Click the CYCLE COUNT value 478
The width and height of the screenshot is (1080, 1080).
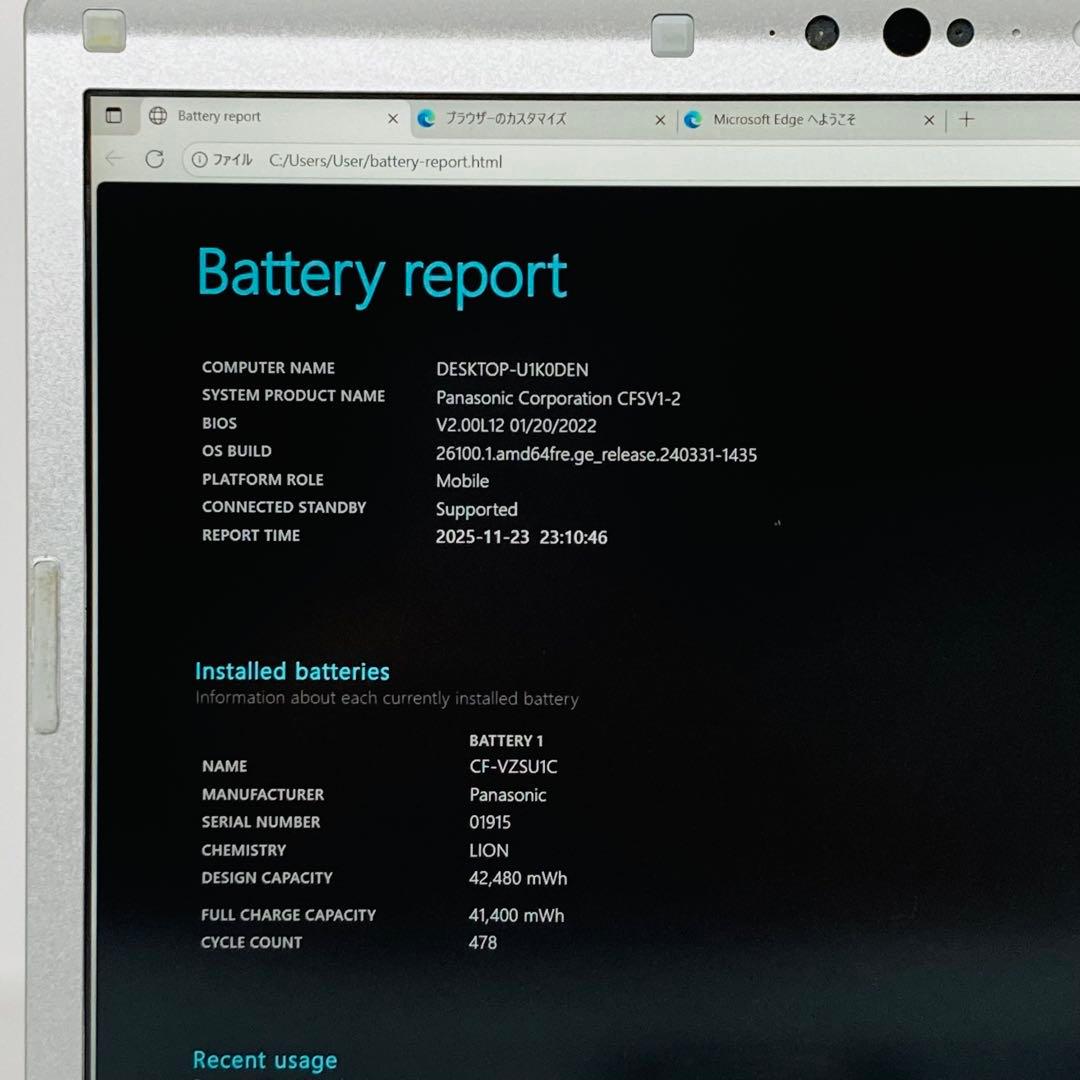point(483,942)
